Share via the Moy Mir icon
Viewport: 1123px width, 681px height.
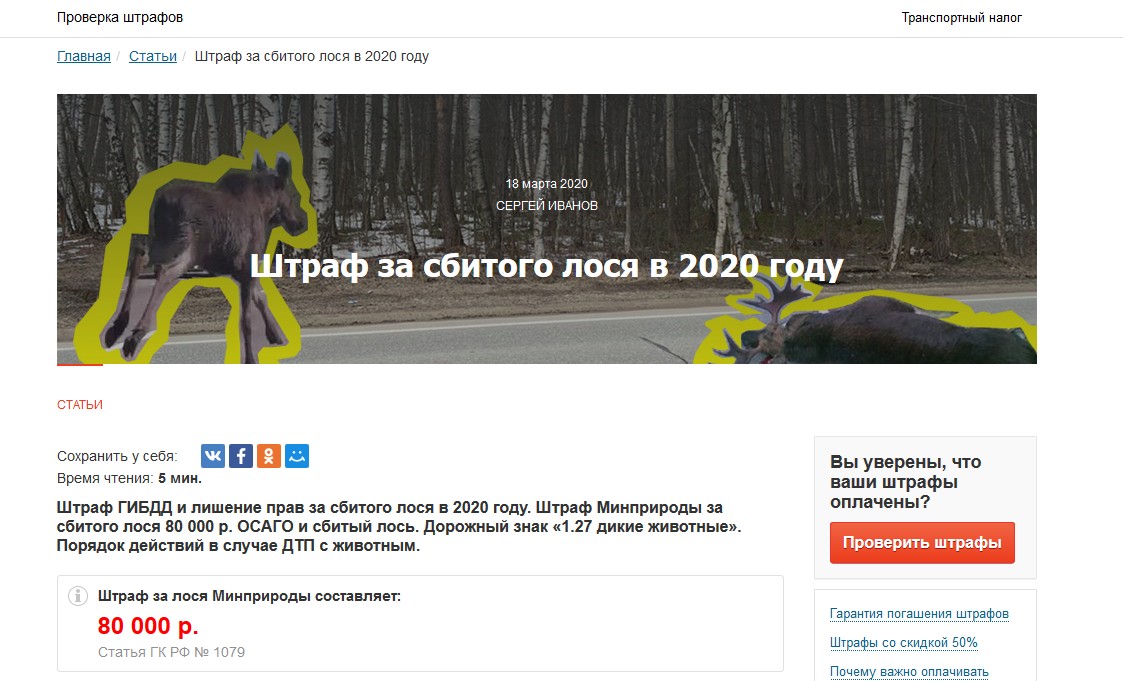pyautogui.click(x=297, y=456)
